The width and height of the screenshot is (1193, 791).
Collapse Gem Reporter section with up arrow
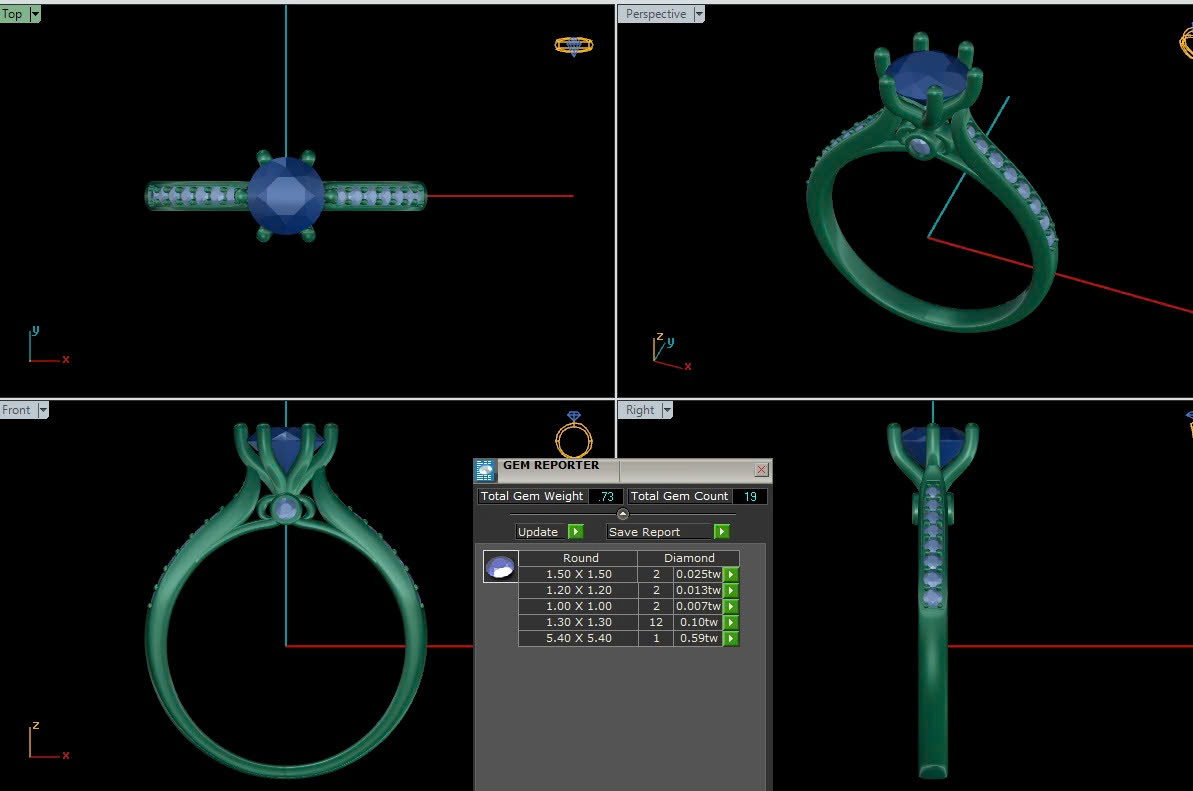point(623,514)
